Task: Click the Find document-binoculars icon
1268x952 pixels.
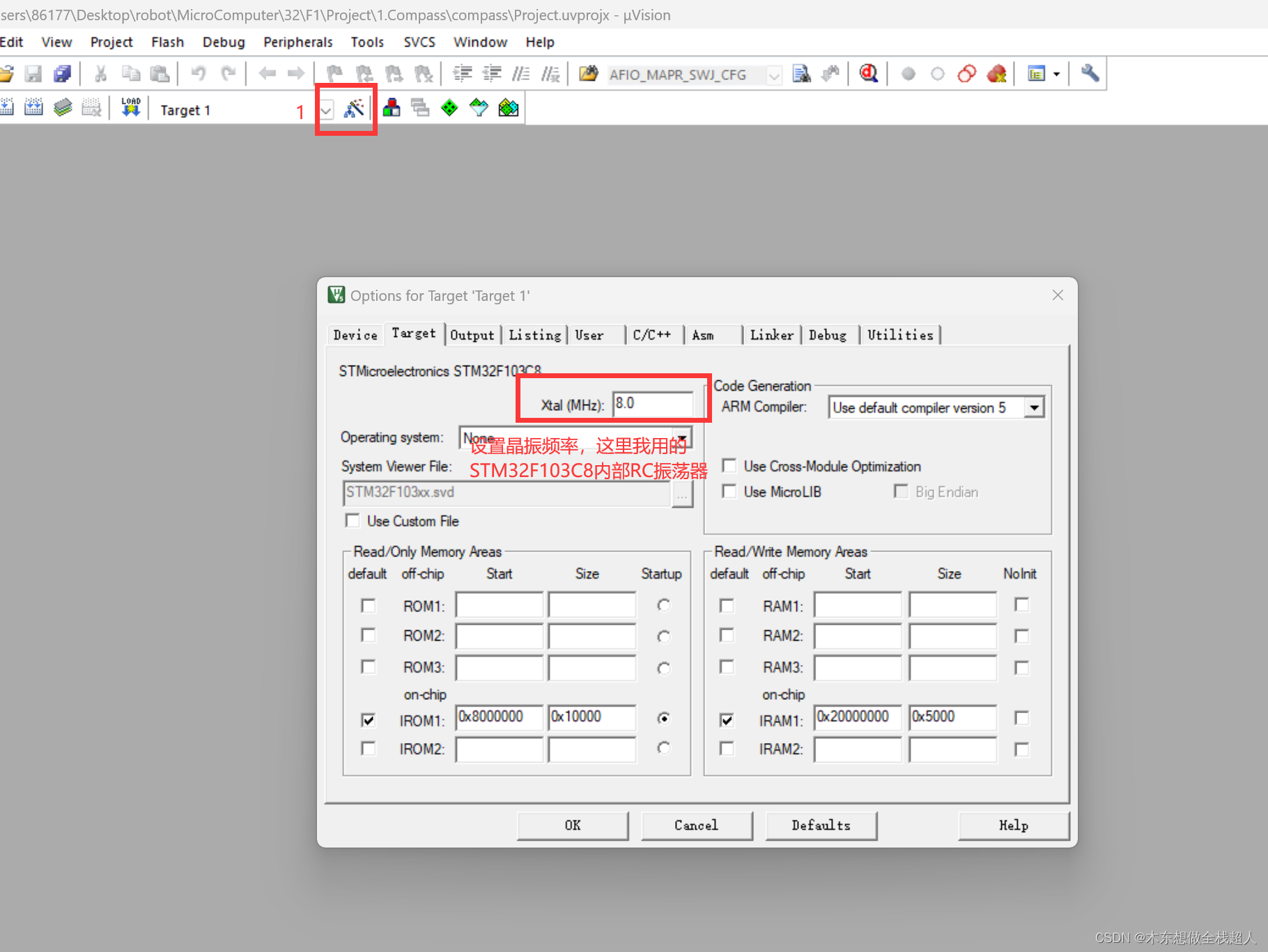Action: tap(801, 74)
